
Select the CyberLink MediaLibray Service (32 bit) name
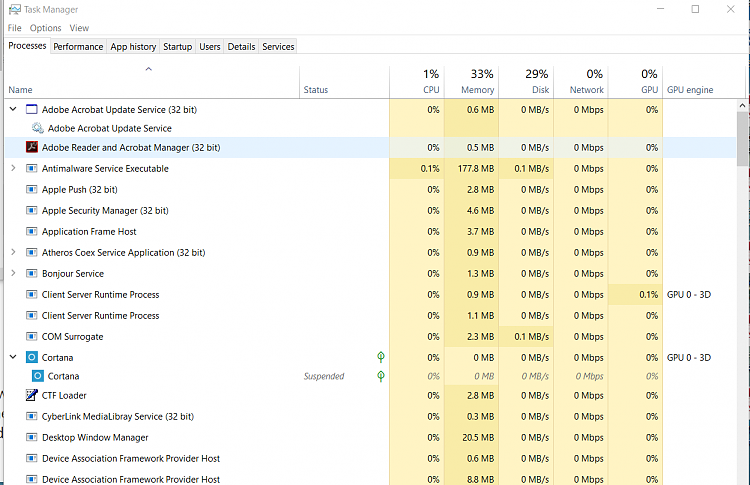pos(118,417)
